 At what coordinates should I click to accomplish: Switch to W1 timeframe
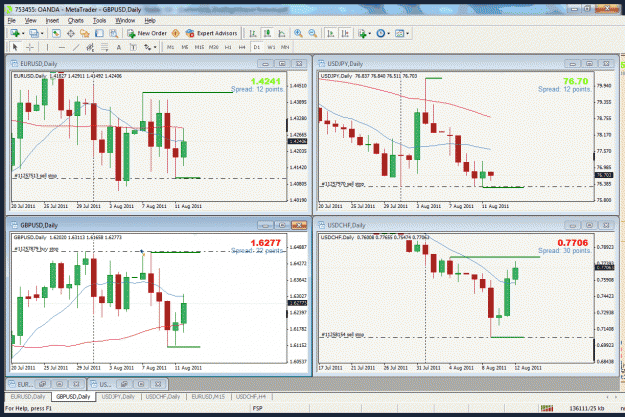click(x=271, y=47)
